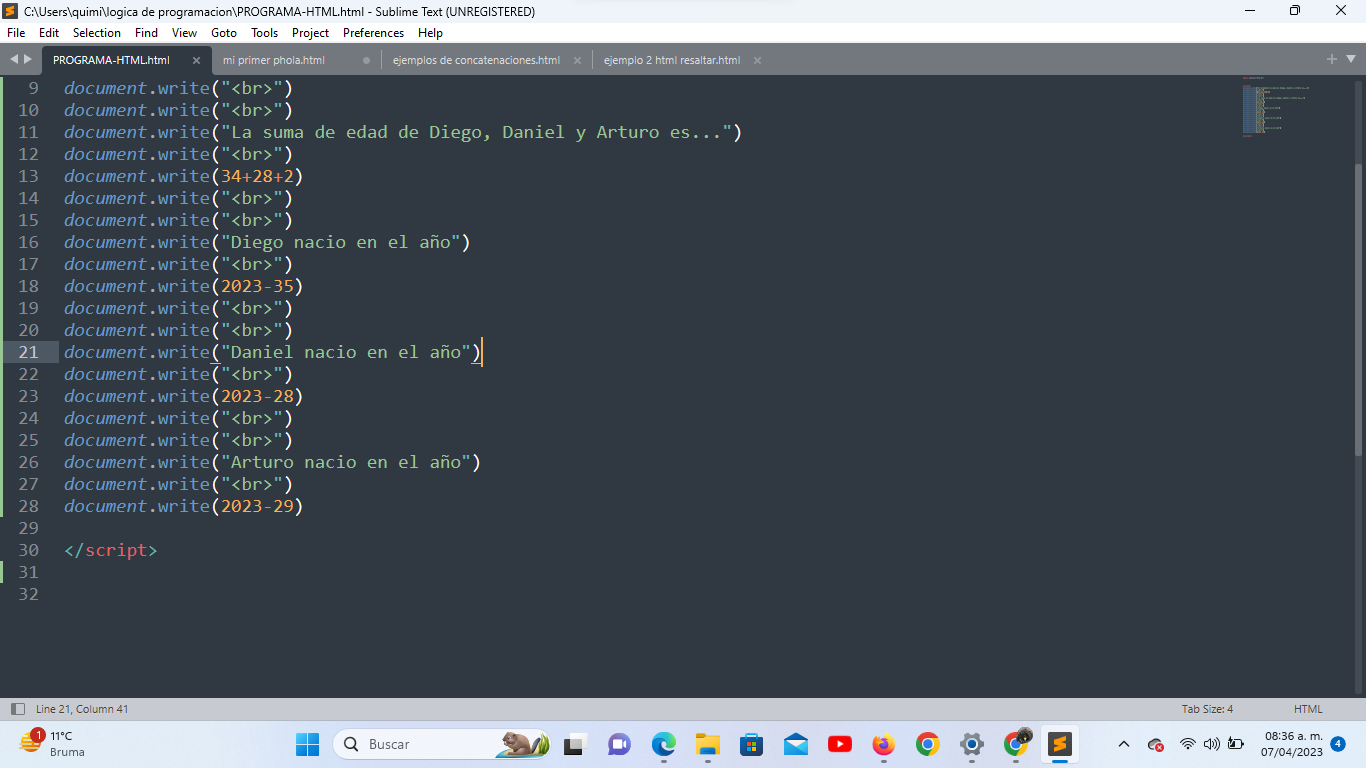Open Microsoft Store from taskbar

point(751,744)
